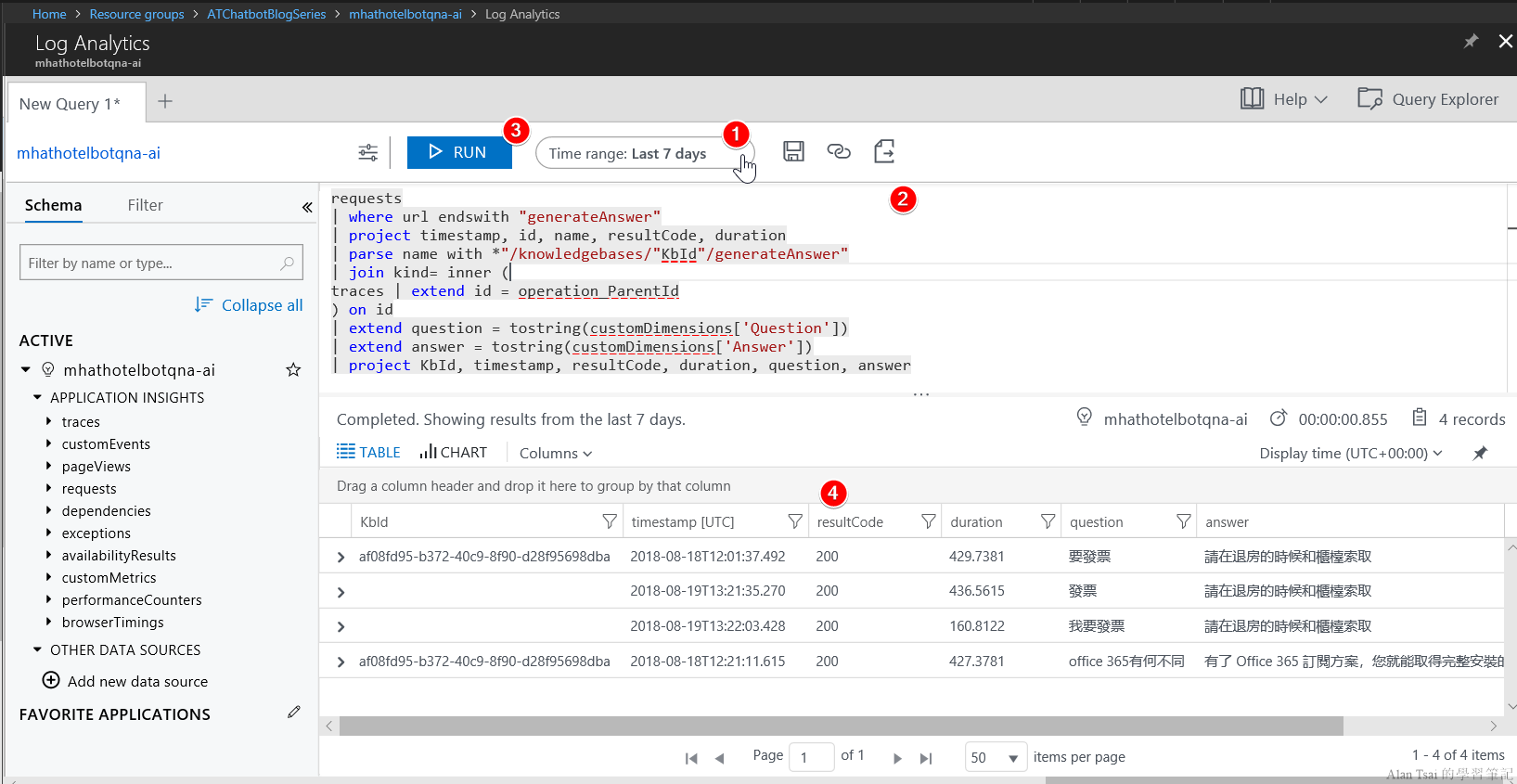Expand the exceptions table

pyautogui.click(x=49, y=533)
